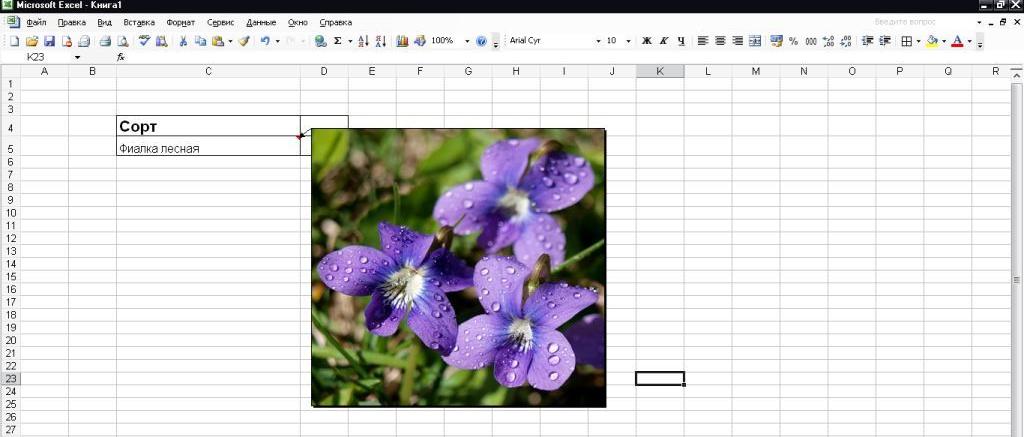Viewport: 1024px width, 437px height.
Task: Click the K23 Name Box field
Action: [45, 57]
